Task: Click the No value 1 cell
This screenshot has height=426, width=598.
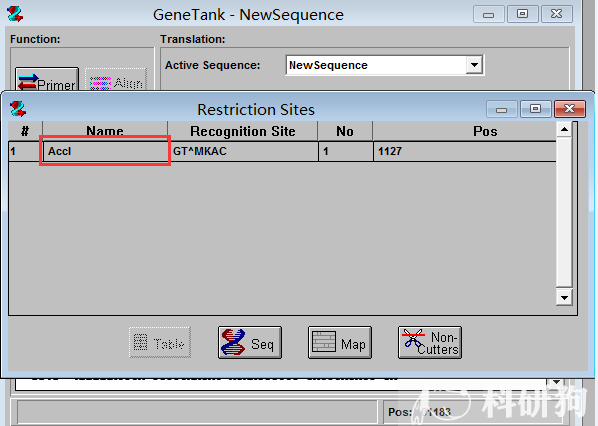Action: click(x=346, y=151)
